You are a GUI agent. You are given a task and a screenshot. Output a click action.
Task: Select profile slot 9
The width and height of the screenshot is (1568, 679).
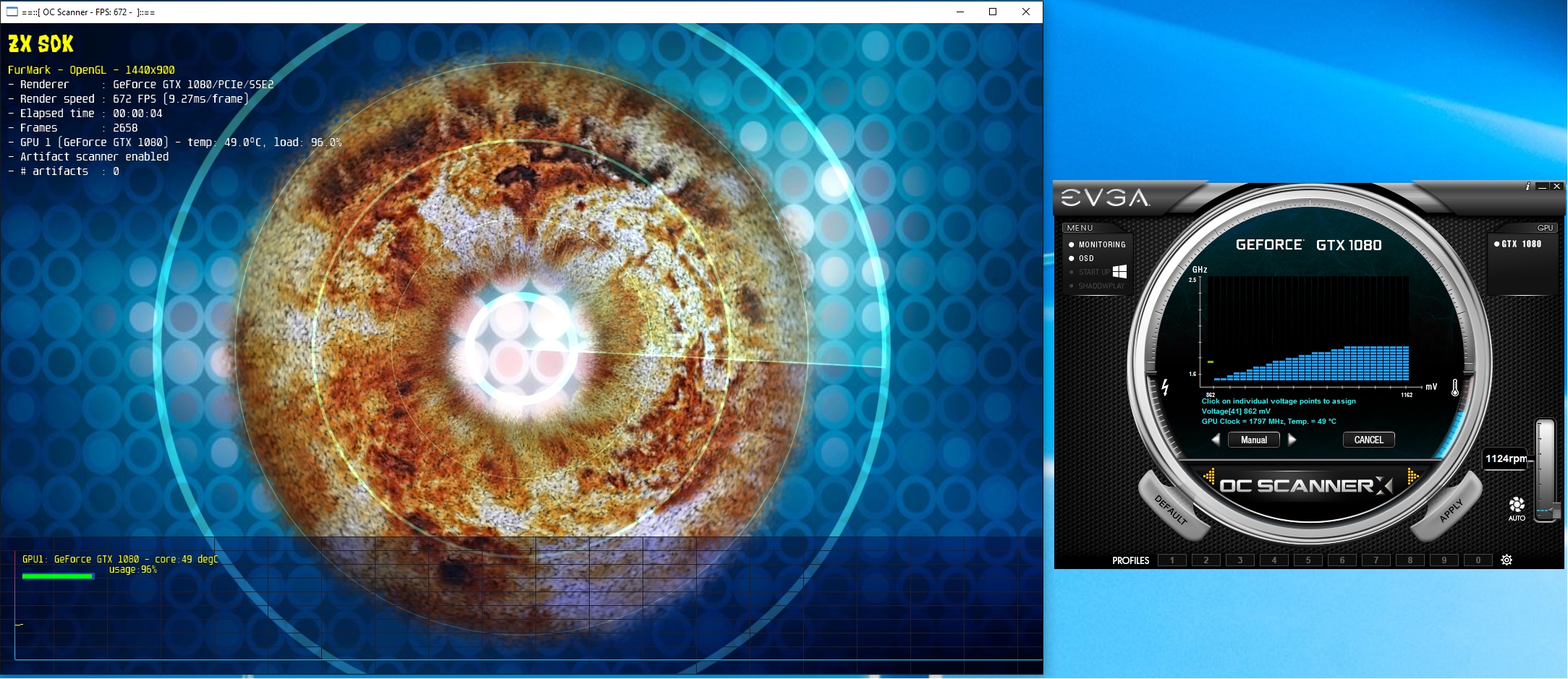click(x=1444, y=560)
